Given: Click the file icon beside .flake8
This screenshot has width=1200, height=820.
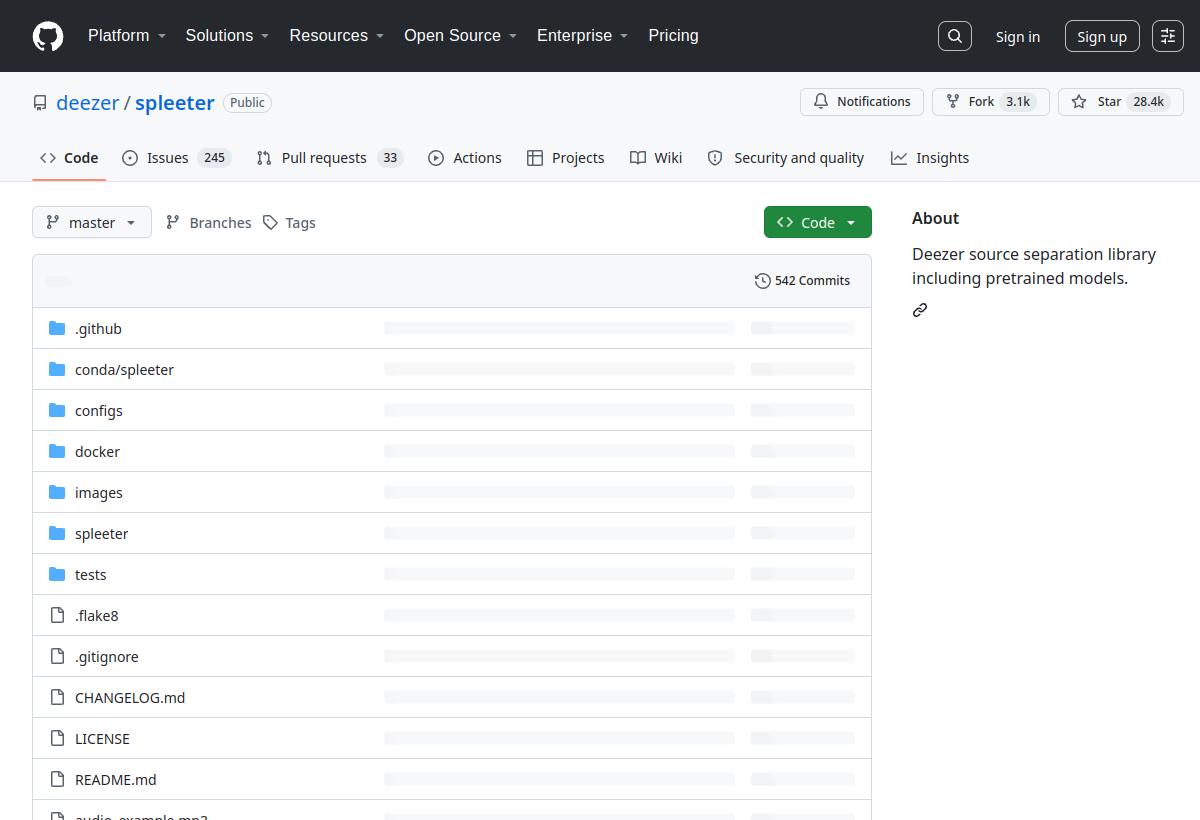Looking at the screenshot, I should click(x=57, y=615).
